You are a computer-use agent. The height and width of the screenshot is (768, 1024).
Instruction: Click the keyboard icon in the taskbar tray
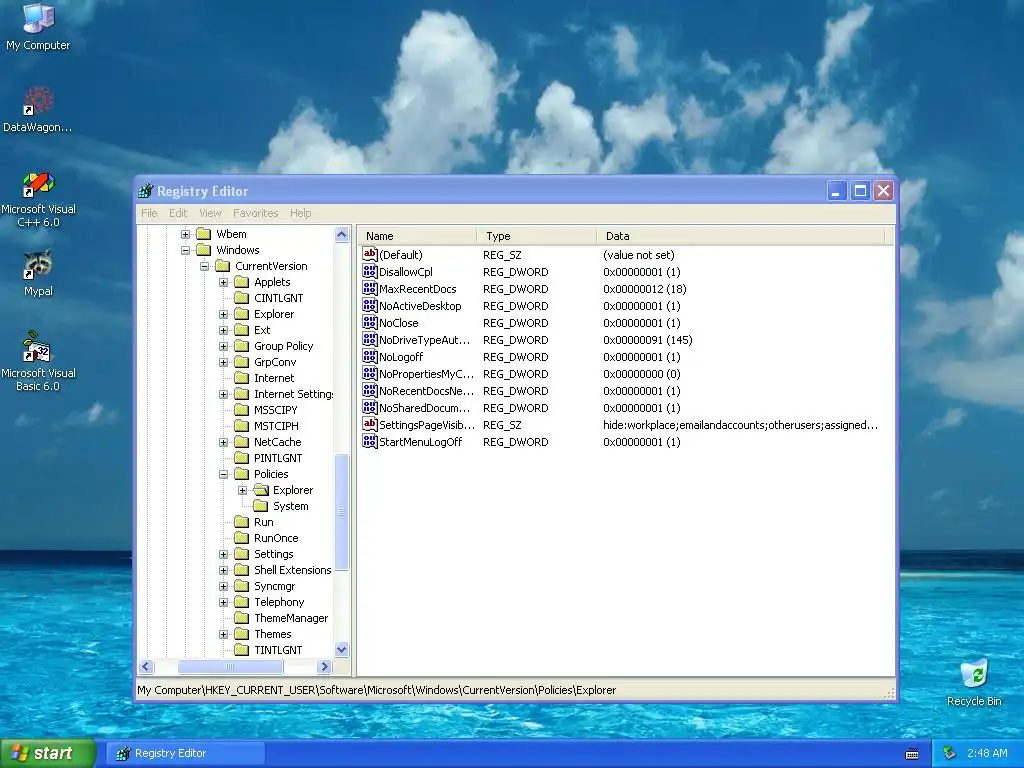point(912,754)
